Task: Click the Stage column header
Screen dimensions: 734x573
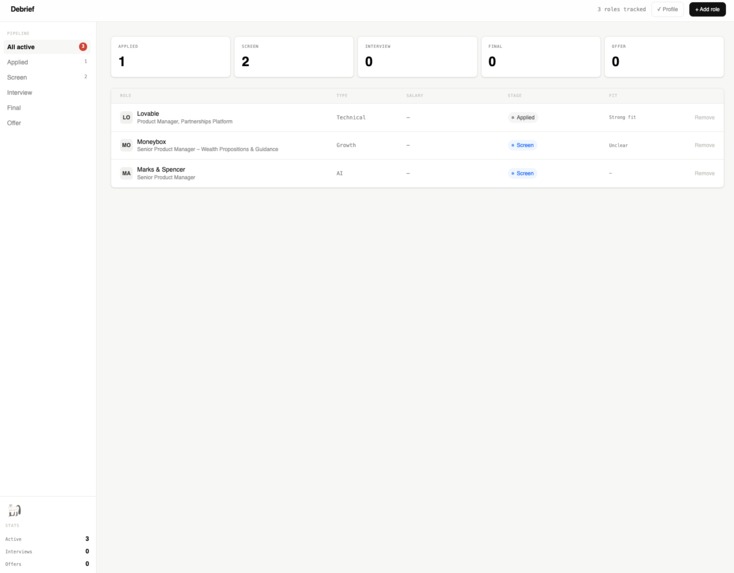Action: tap(515, 96)
